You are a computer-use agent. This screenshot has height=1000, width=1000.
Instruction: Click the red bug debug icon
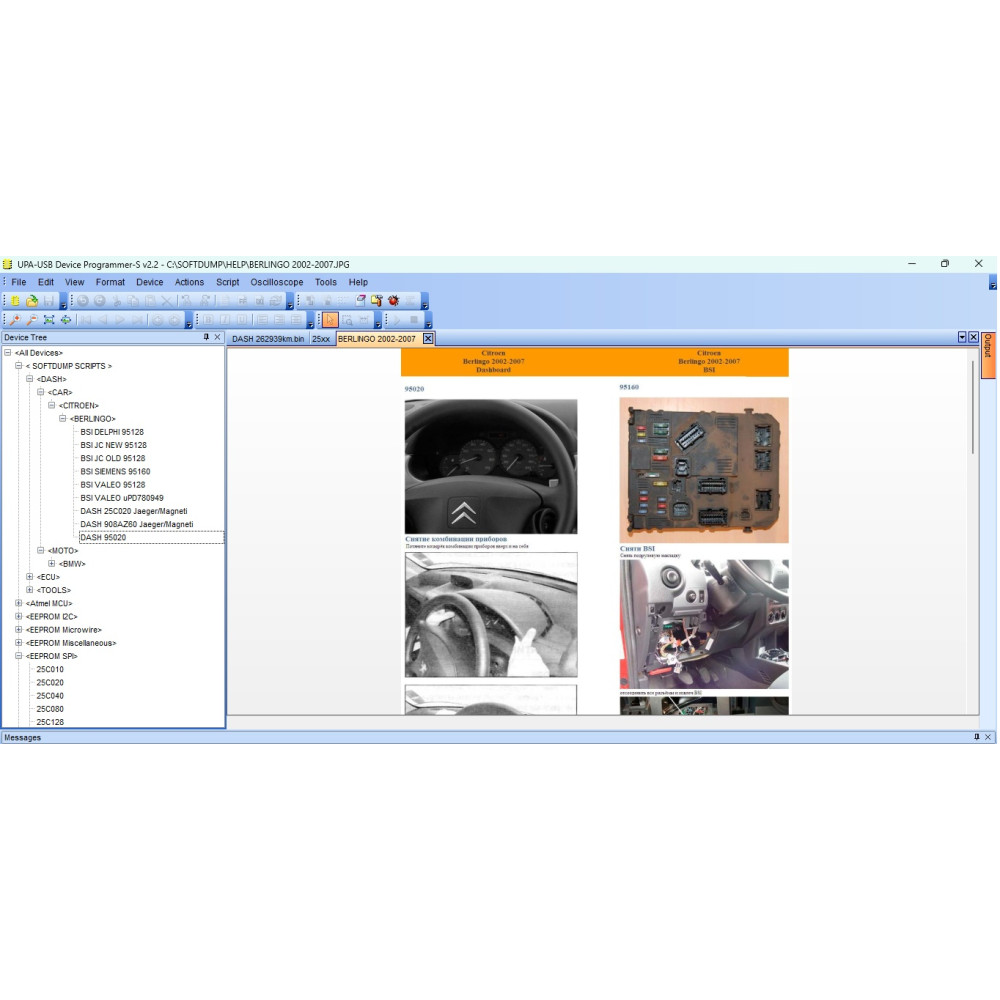click(x=393, y=300)
